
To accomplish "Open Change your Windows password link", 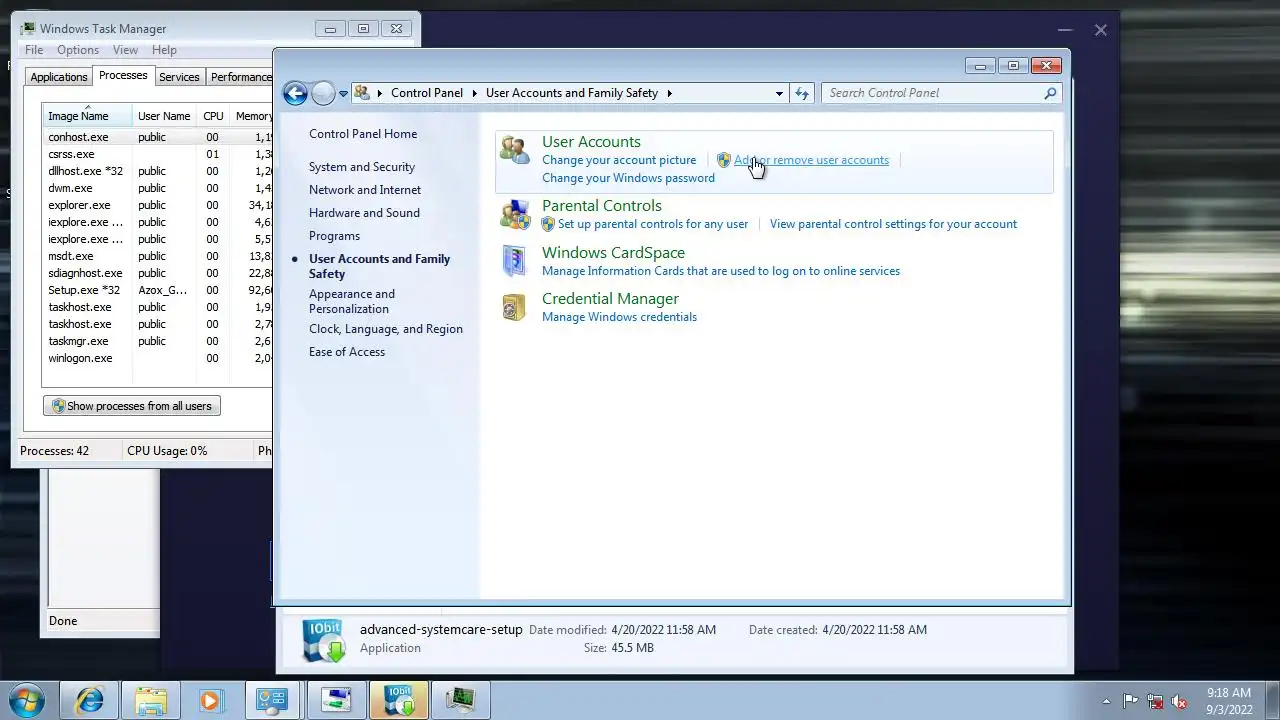I will [x=628, y=178].
